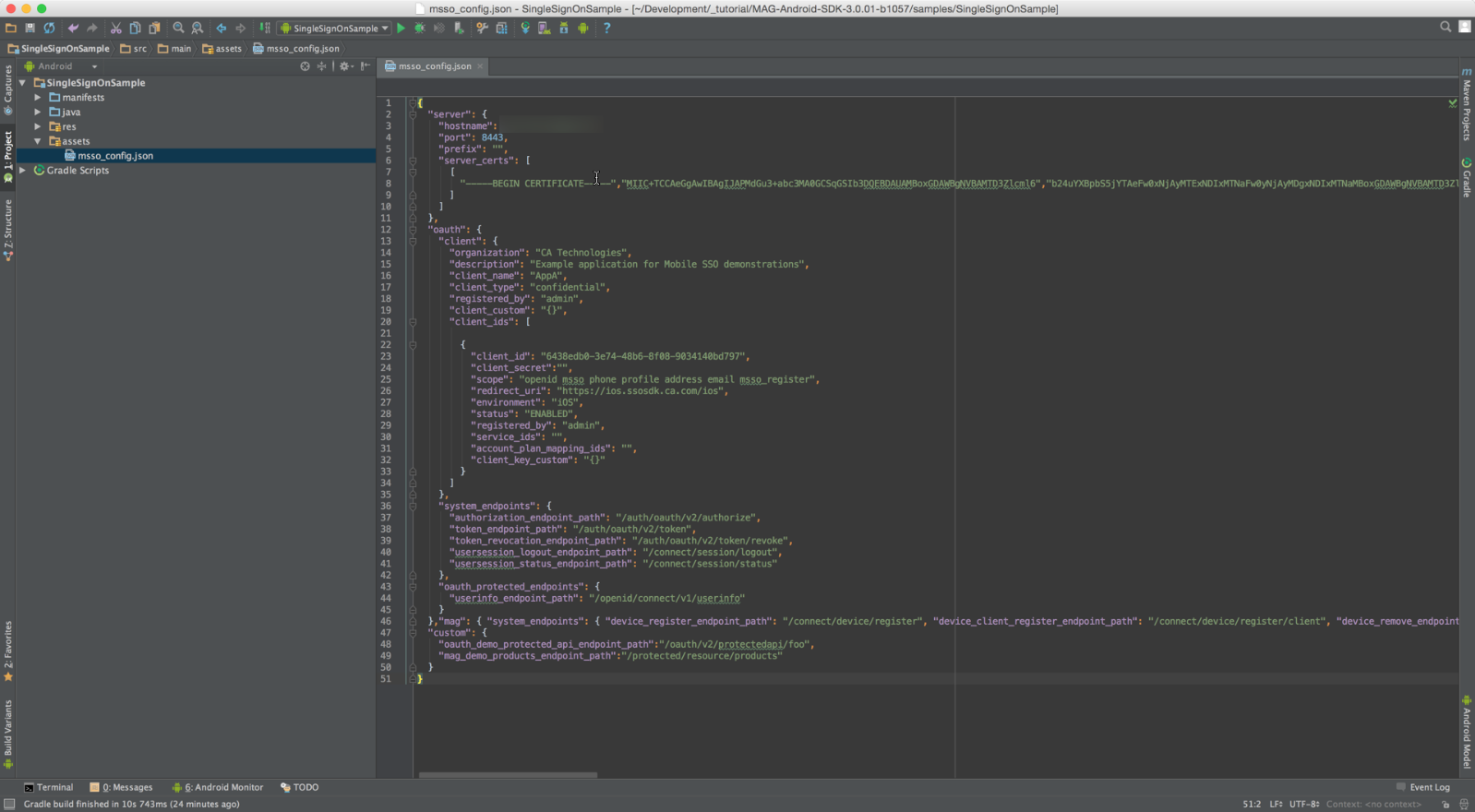Click the Undo arrow icon in the toolbar

click(73, 28)
